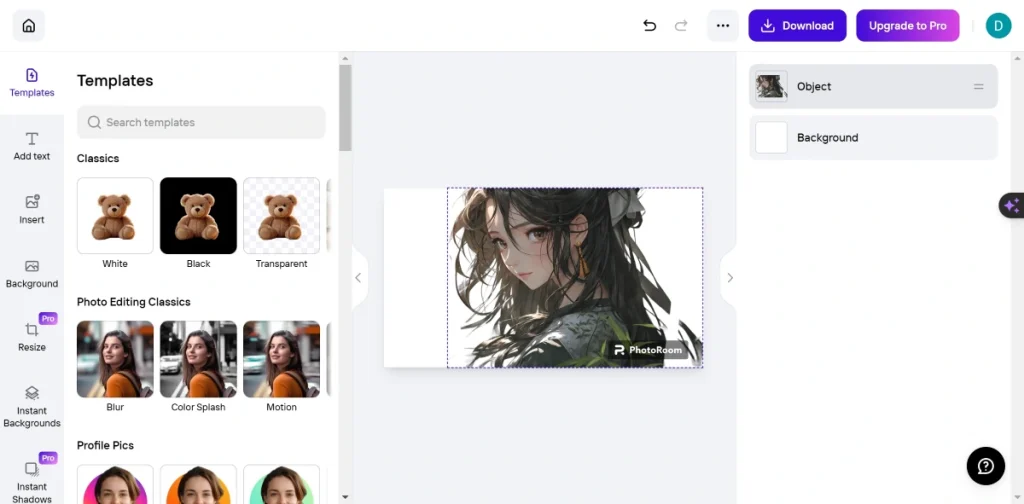Select the Object layer row
The width and height of the screenshot is (1024, 504).
click(x=873, y=86)
